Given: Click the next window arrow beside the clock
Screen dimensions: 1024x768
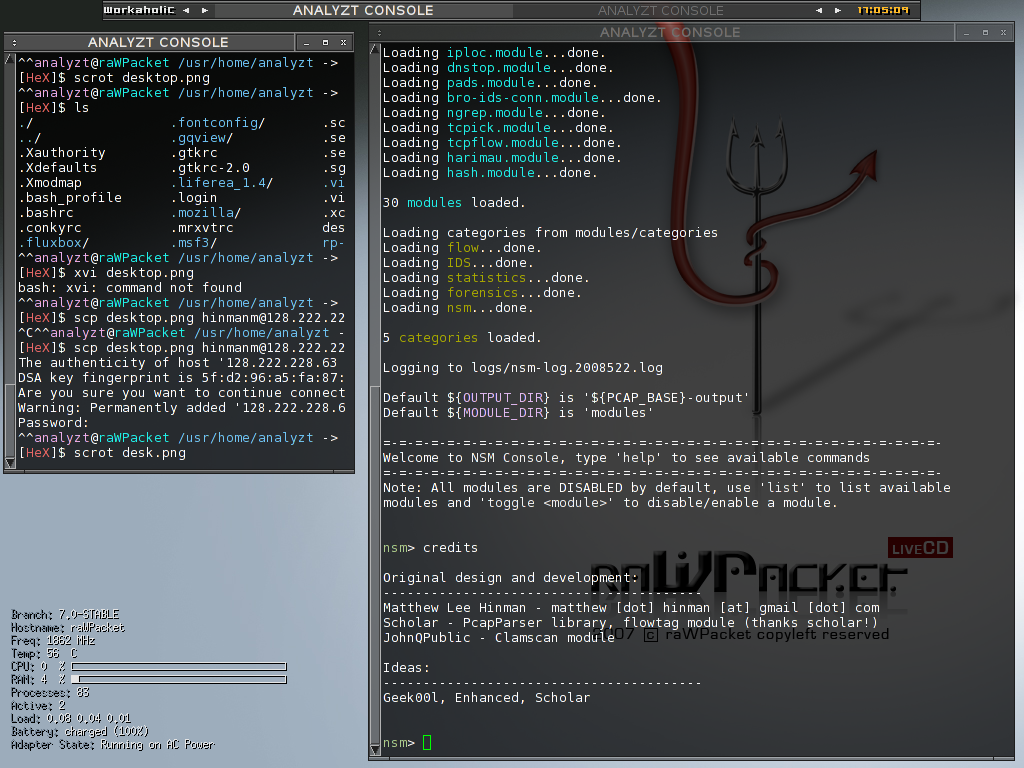Looking at the screenshot, I should coord(838,10).
